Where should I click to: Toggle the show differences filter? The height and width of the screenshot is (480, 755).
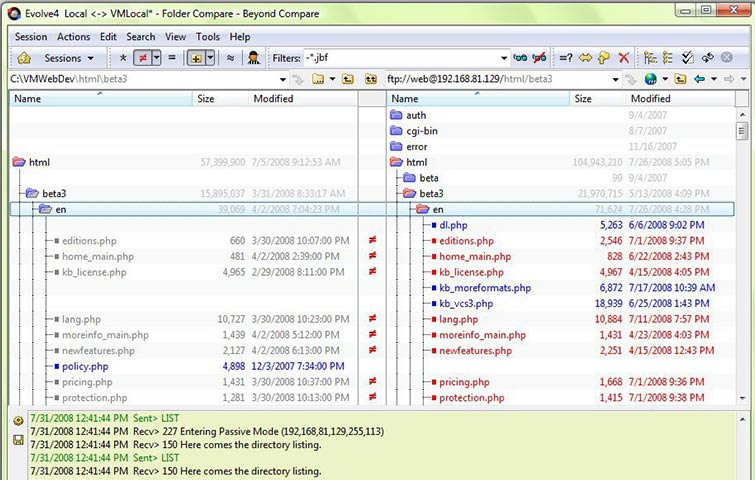143,58
